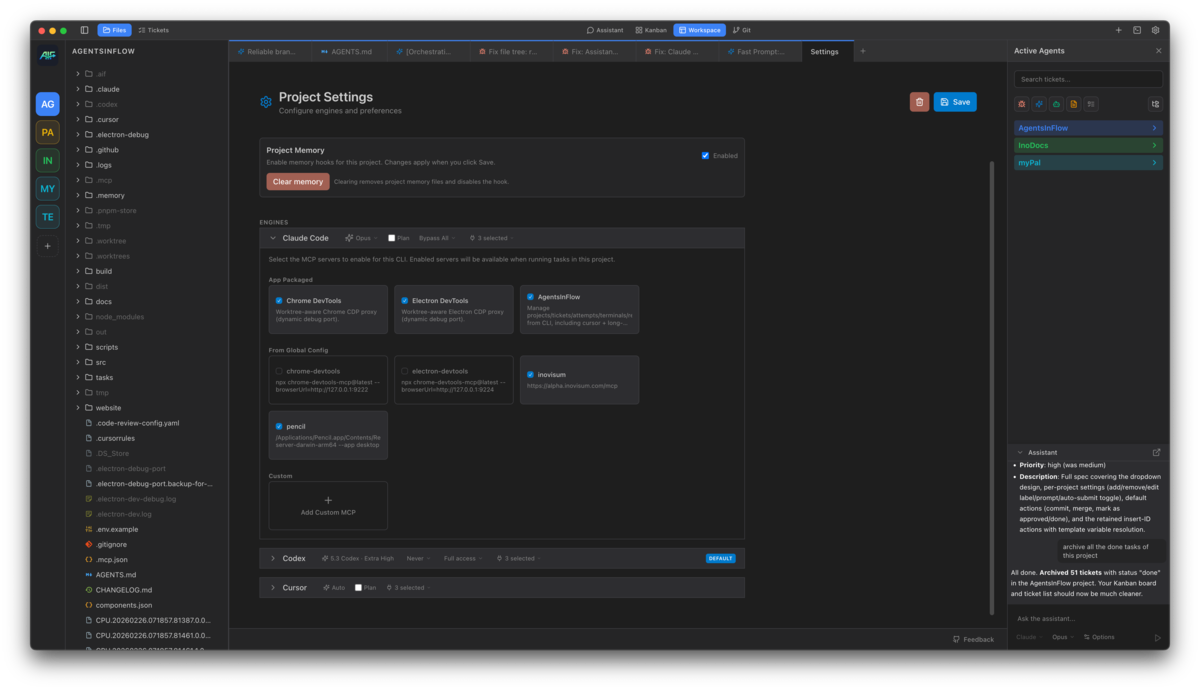Select the AG agent avatar in the sidebar
The image size is (1200, 690).
coord(47,104)
